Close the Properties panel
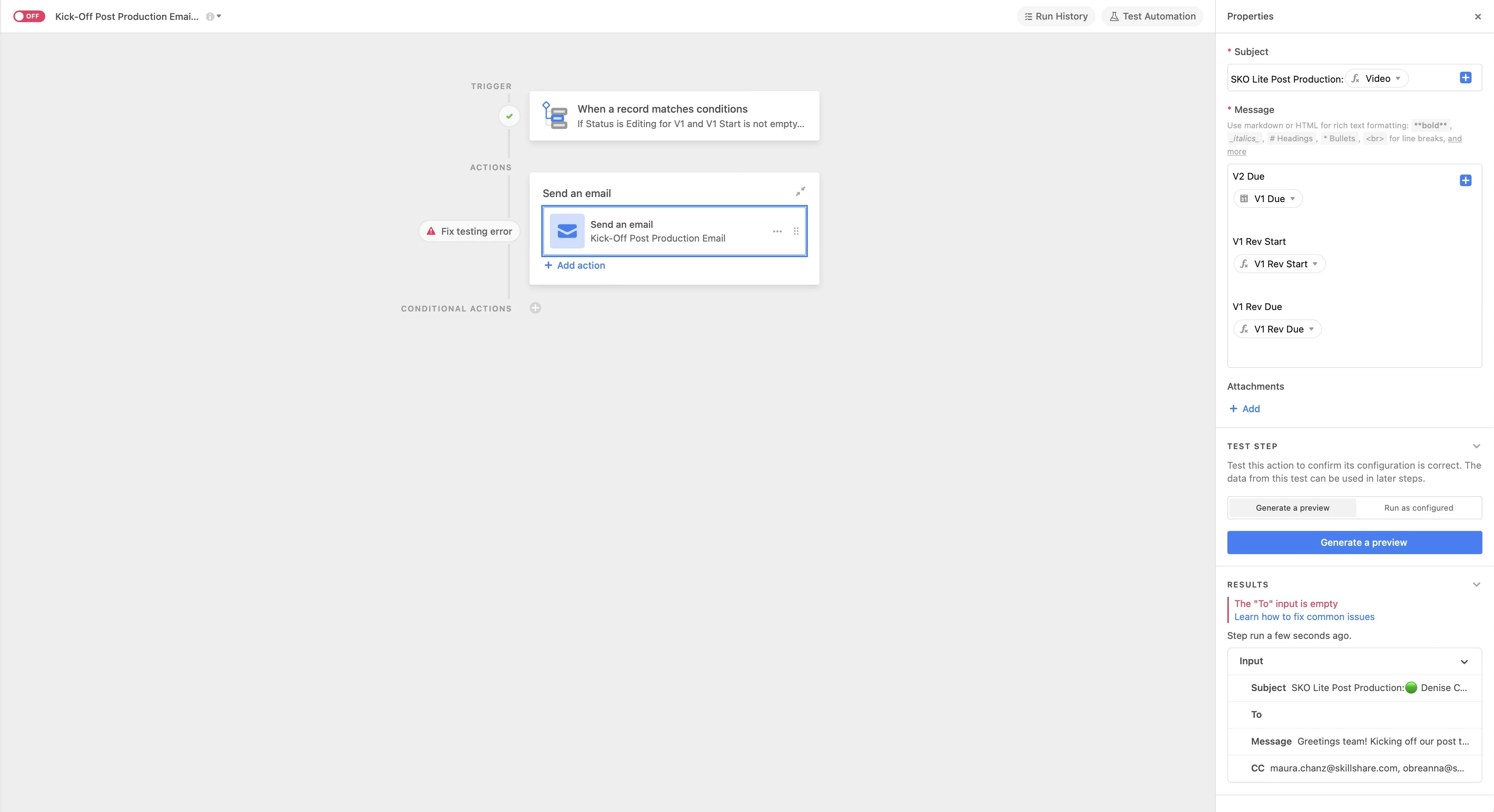1494x812 pixels. pos(1478,17)
